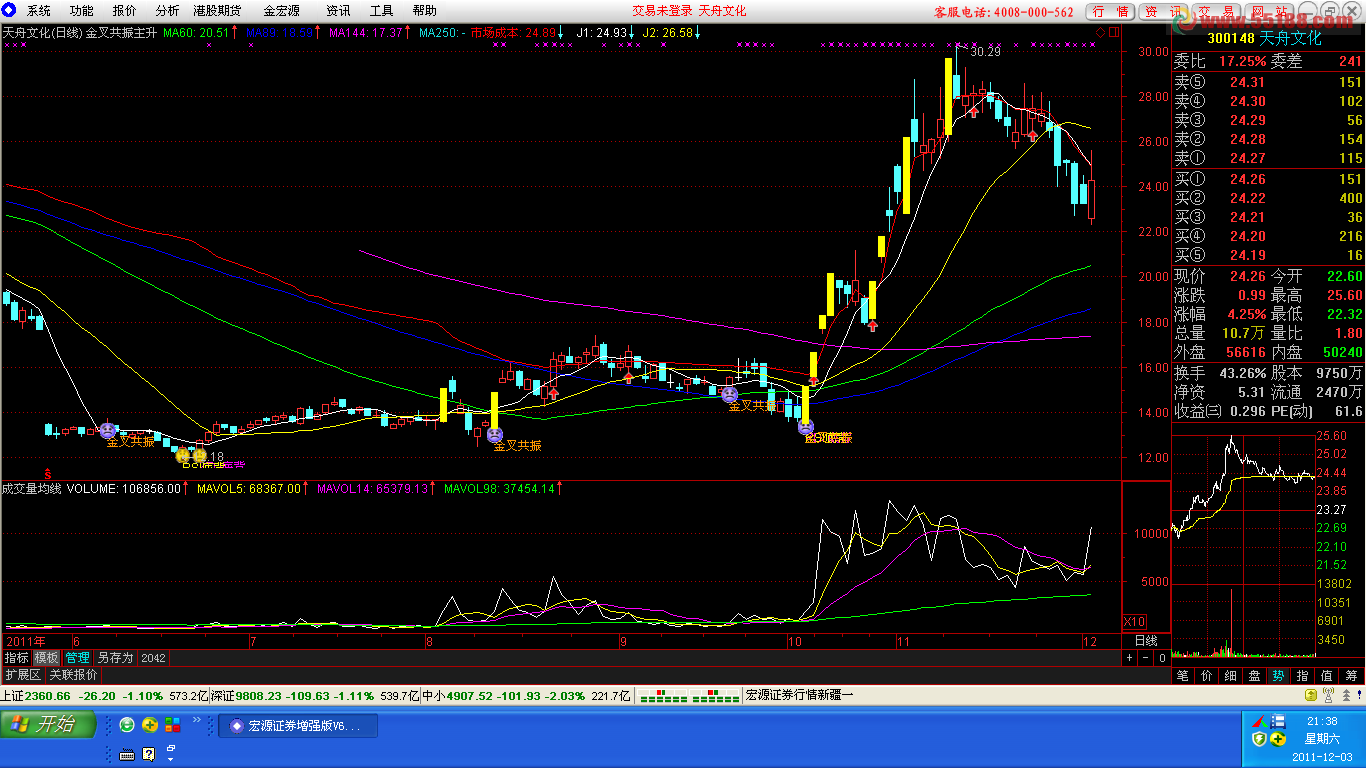The width and height of the screenshot is (1366, 768).
Task: Click the 指标 button below the chart
Action: pos(17,658)
